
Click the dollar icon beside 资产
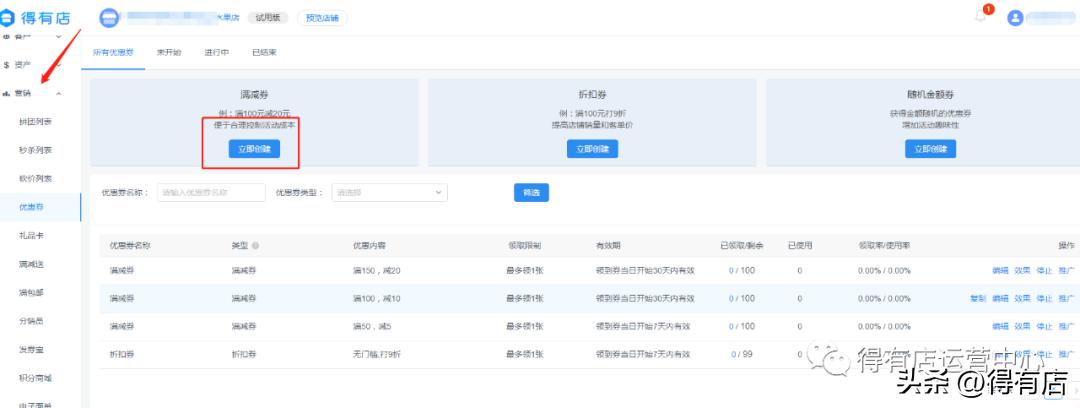[6, 65]
